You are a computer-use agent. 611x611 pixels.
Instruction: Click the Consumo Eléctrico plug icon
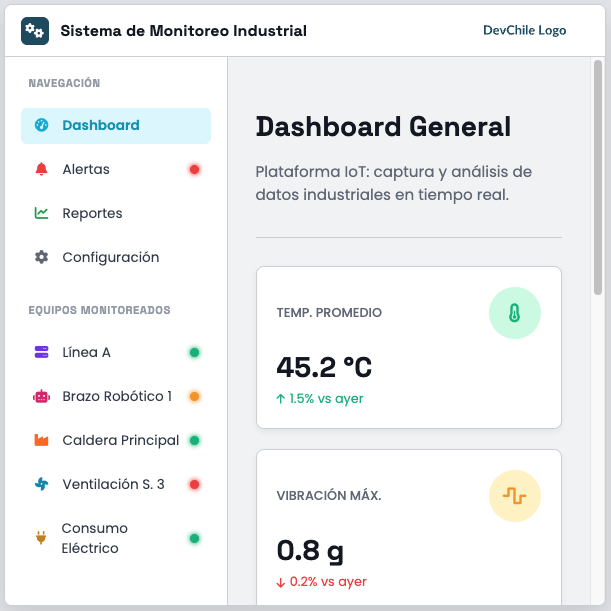tap(41, 539)
